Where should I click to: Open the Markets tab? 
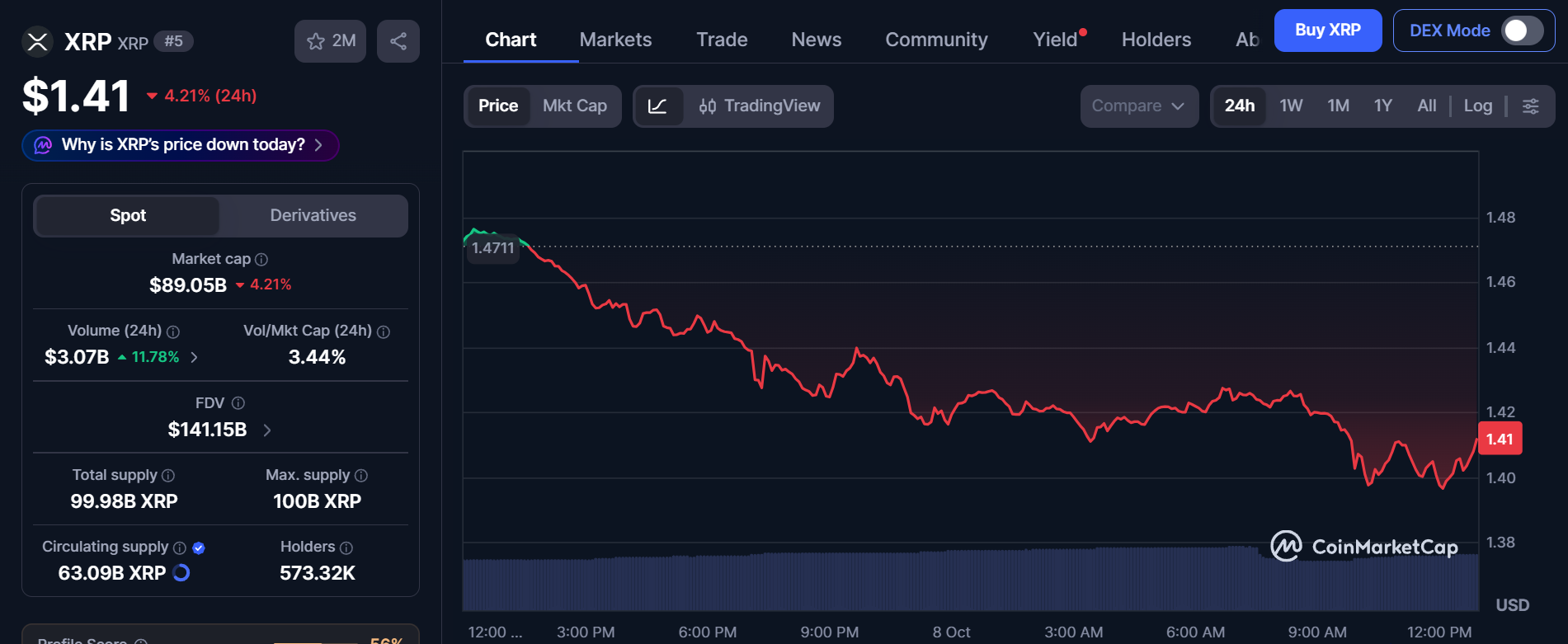point(615,40)
